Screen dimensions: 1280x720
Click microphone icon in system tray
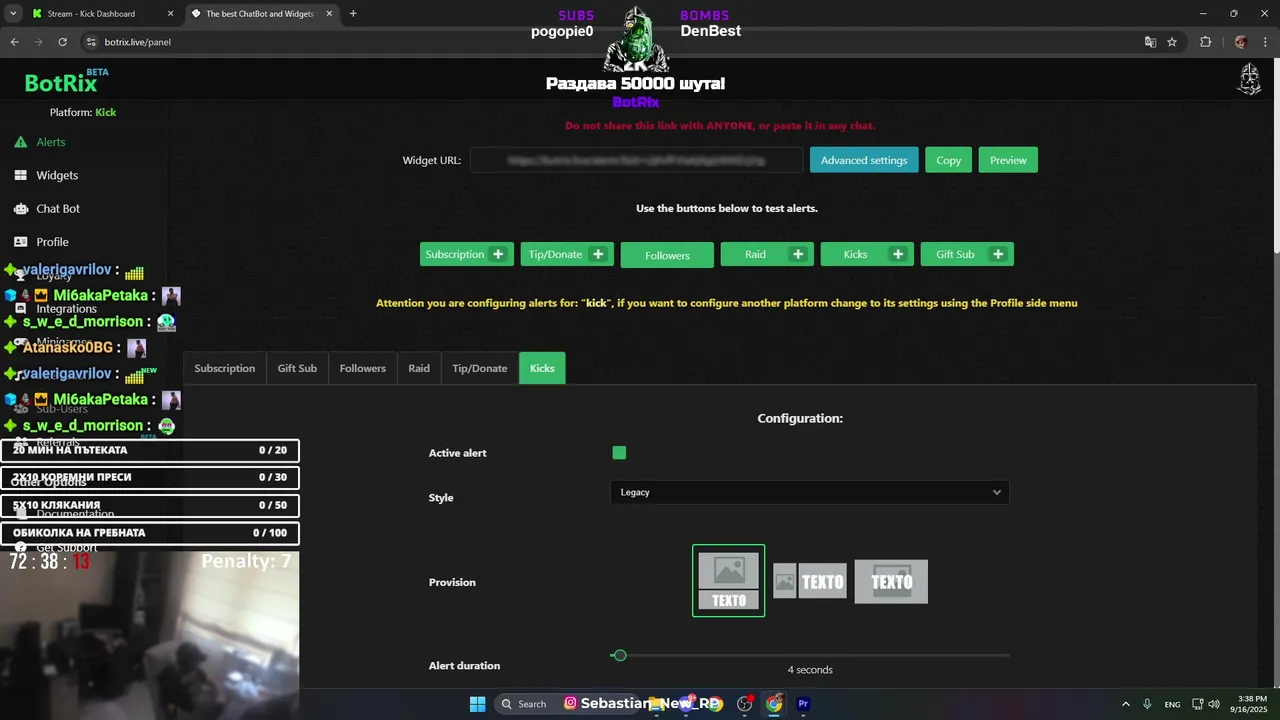1147,704
